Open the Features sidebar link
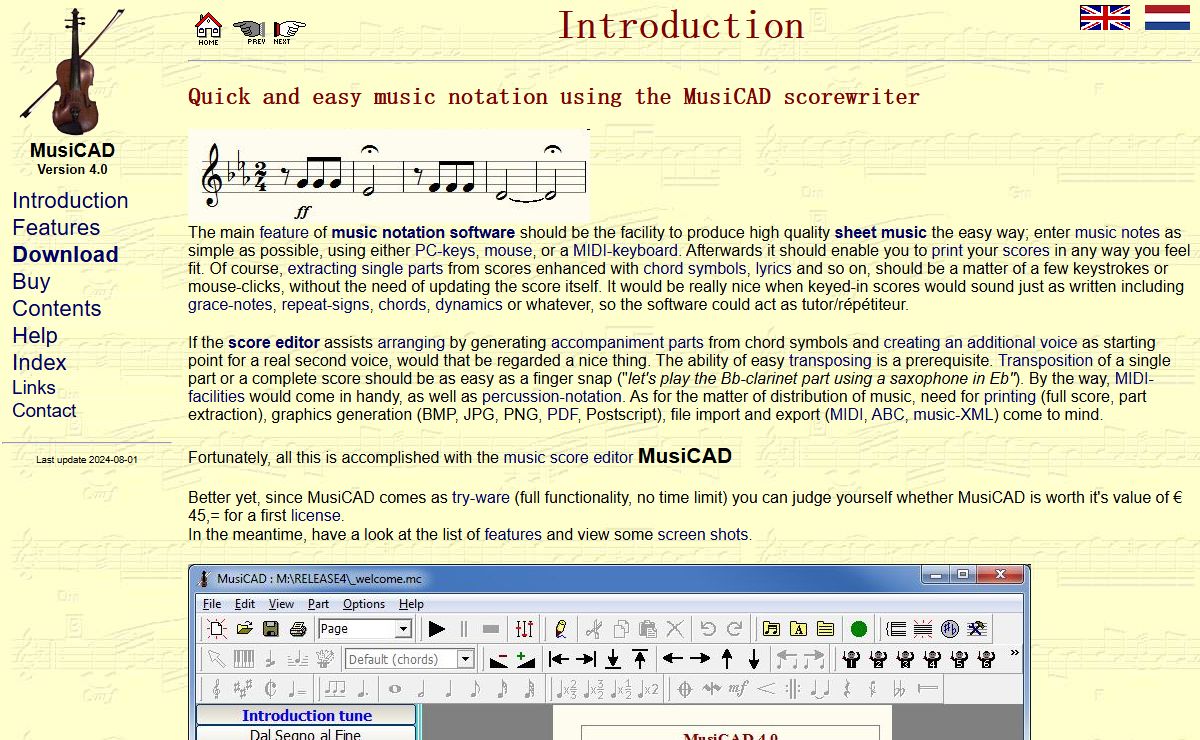The image size is (1200, 740). pyautogui.click(x=56, y=227)
